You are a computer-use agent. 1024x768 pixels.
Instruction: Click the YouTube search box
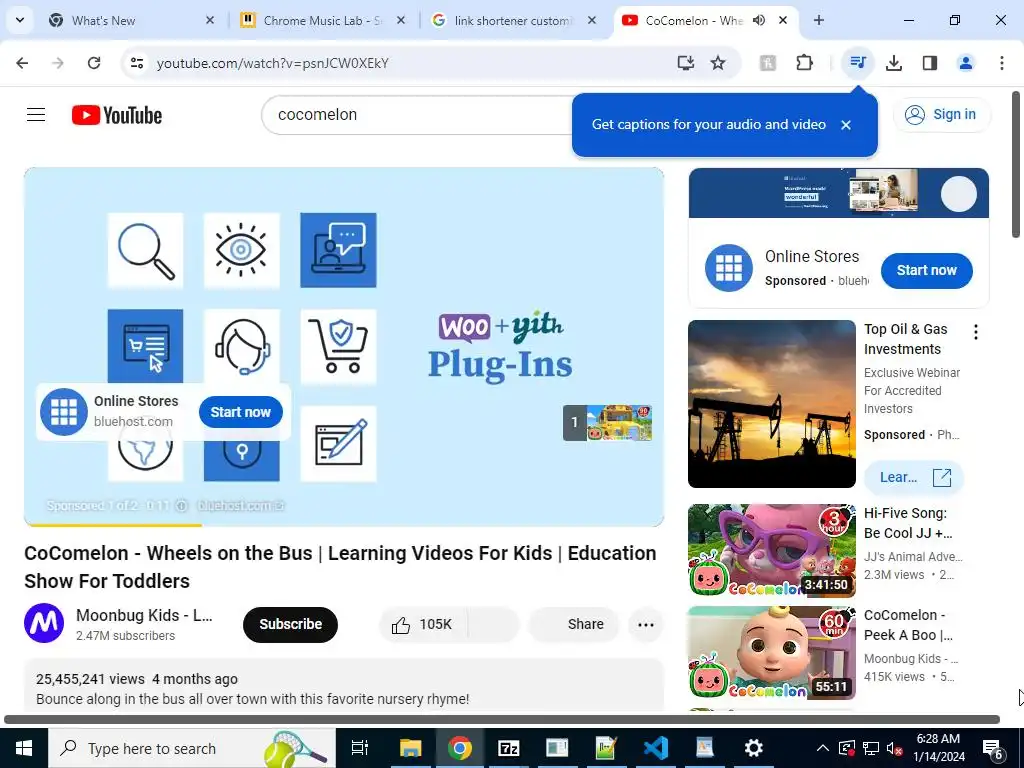(418, 115)
